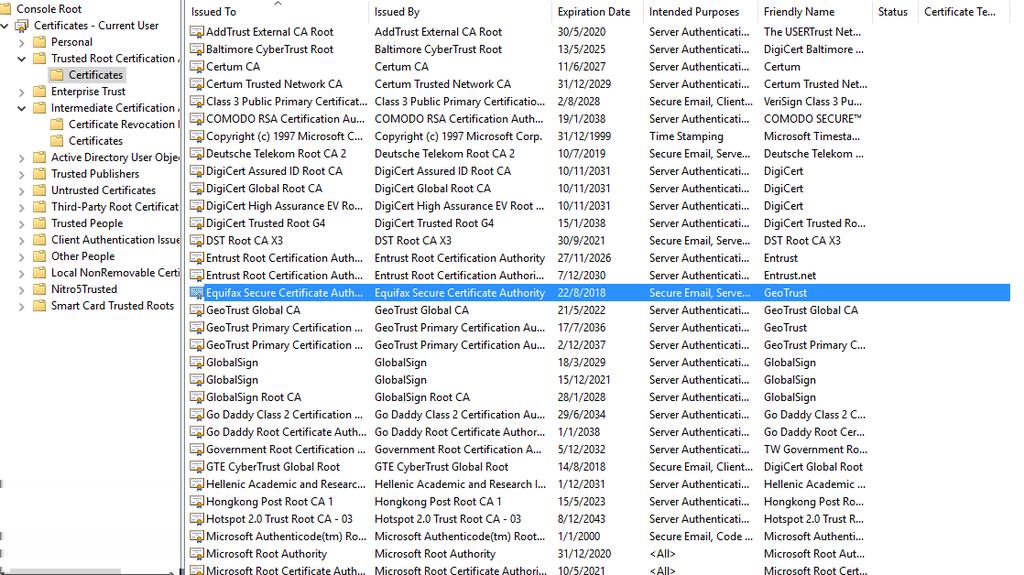Image resolution: width=1024 pixels, height=575 pixels.
Task: Expand the Local NonRemovable Certificates node
Action: tap(22, 273)
